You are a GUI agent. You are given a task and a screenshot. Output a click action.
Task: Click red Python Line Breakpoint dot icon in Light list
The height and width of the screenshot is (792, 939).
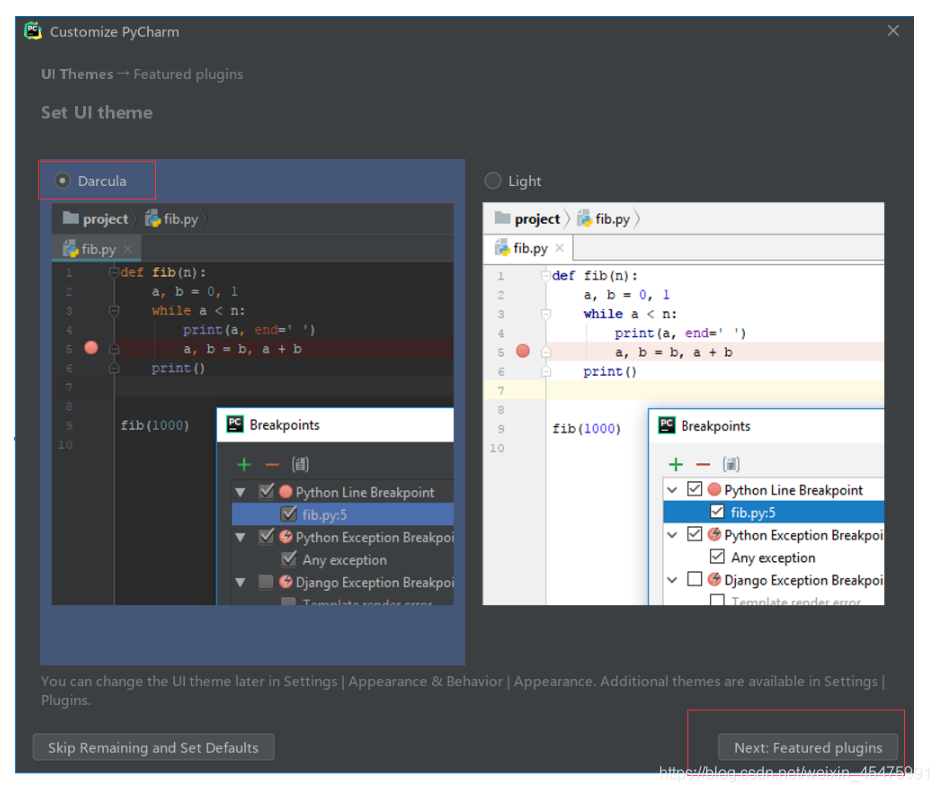click(714, 489)
